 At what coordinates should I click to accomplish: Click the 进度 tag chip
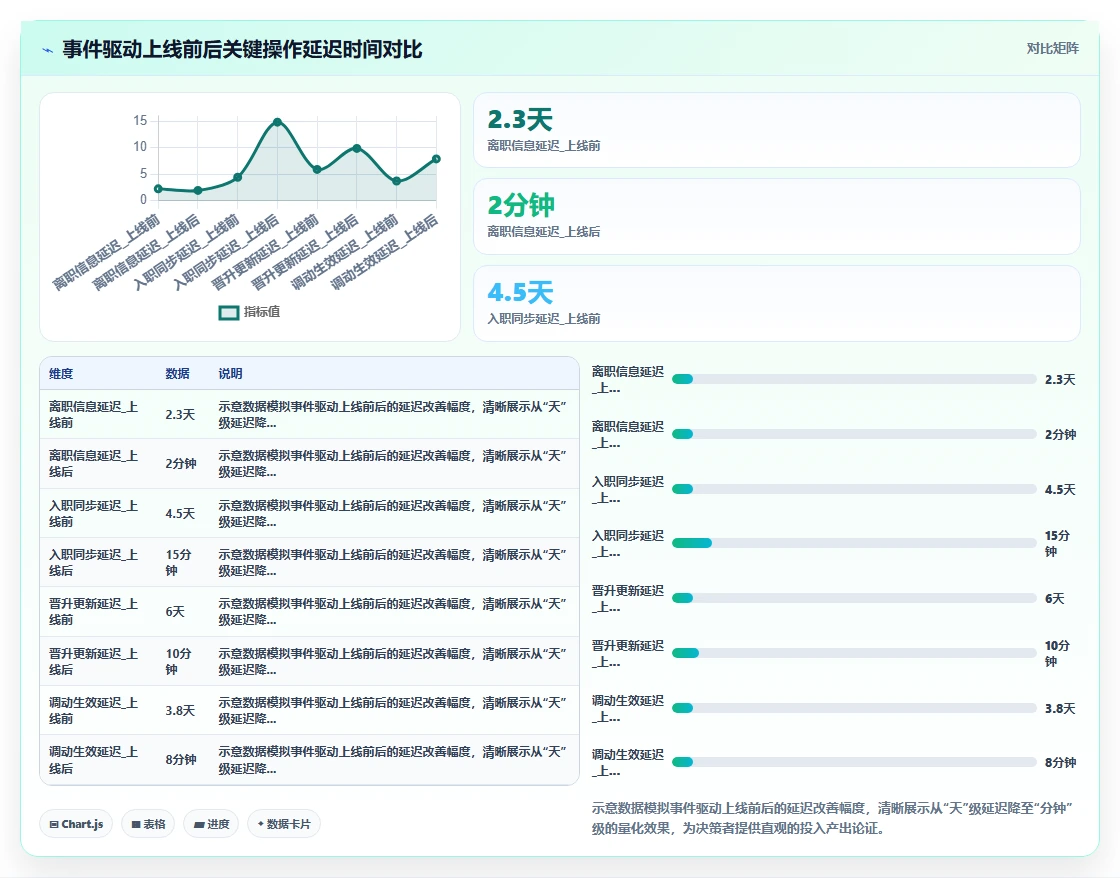211,824
